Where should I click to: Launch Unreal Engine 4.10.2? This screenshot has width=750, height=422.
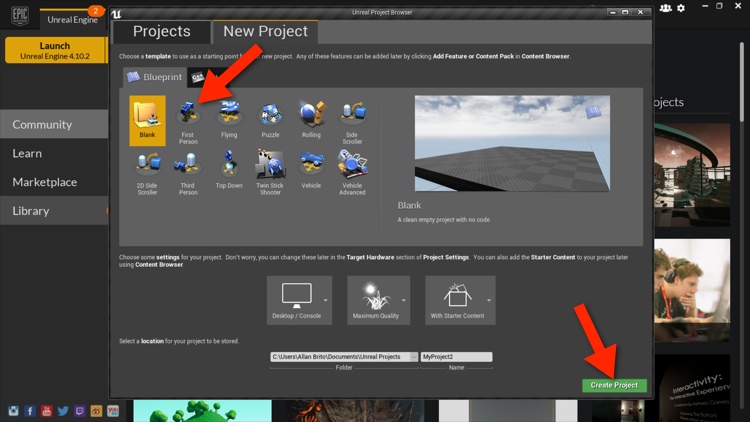(55, 50)
